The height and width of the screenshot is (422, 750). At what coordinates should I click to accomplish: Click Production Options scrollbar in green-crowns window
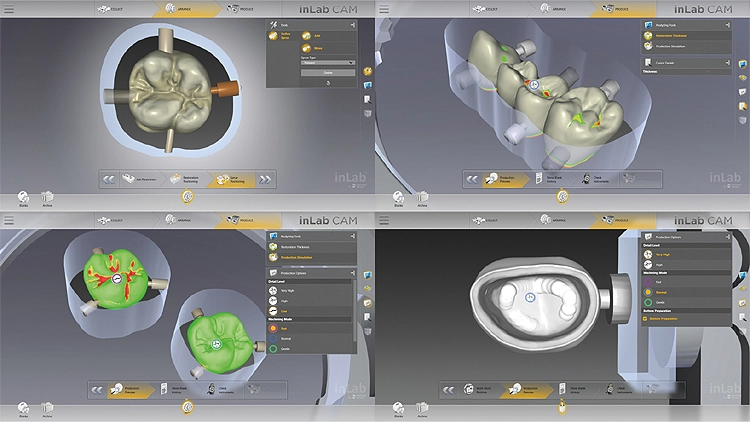coord(354,310)
